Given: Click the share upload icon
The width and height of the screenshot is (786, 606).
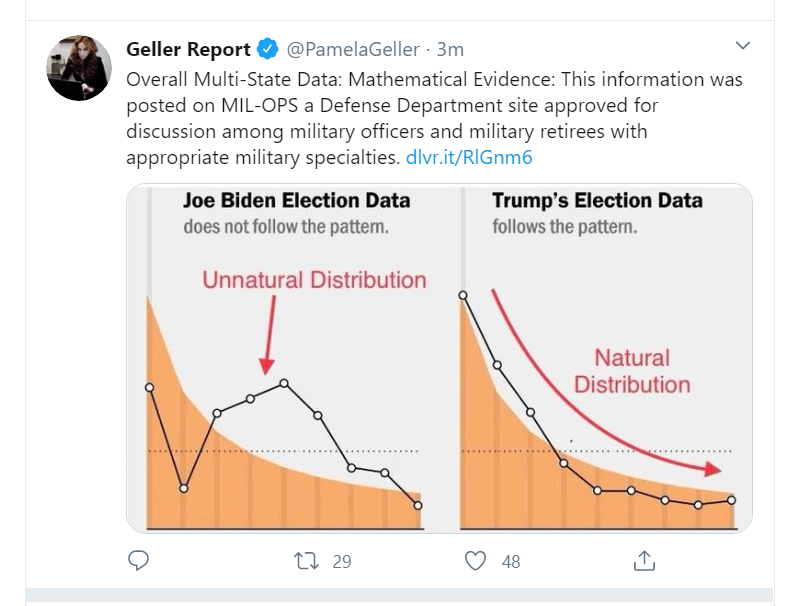Looking at the screenshot, I should (x=644, y=560).
